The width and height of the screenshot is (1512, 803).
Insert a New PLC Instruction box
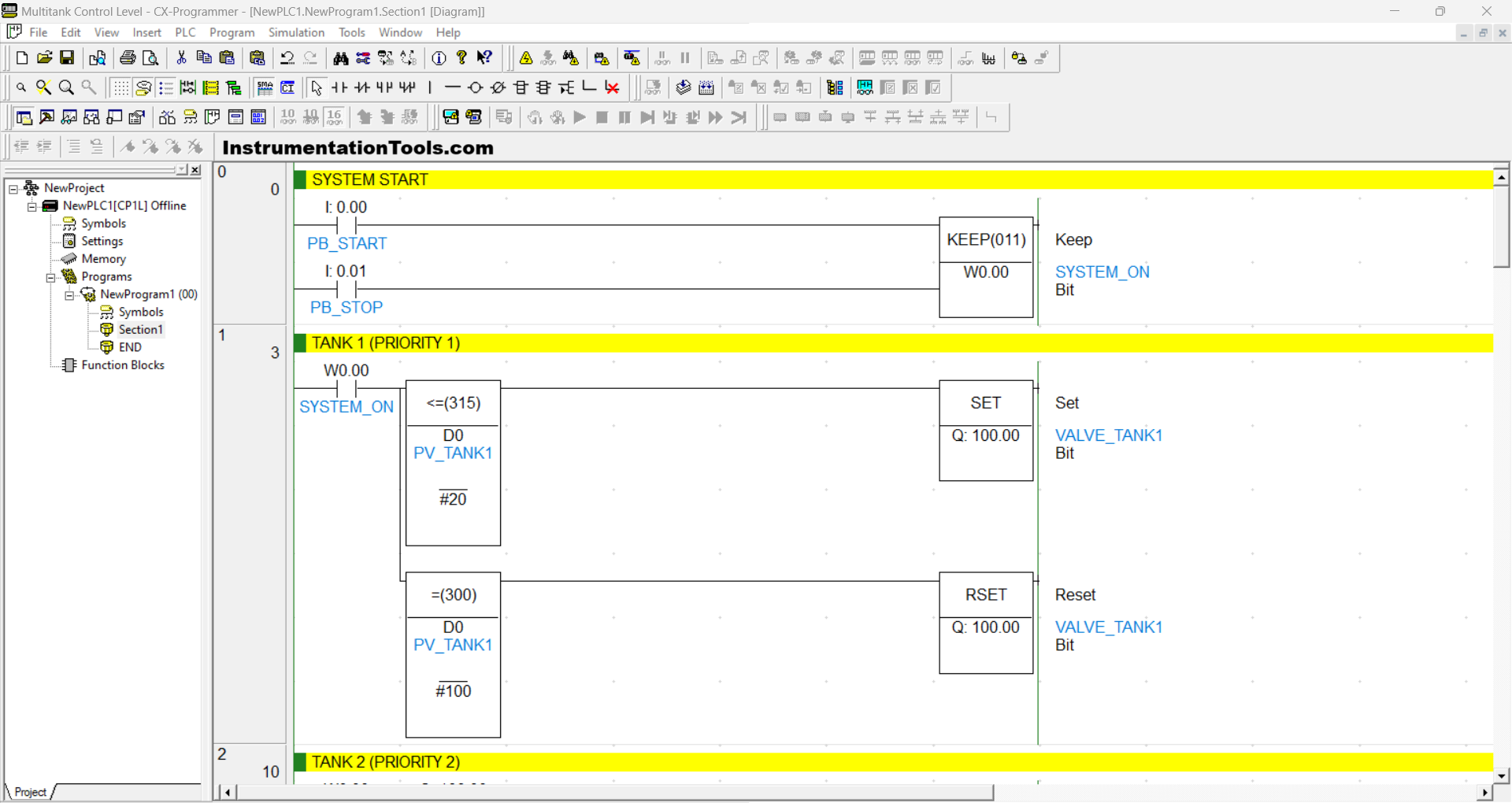pos(521,87)
